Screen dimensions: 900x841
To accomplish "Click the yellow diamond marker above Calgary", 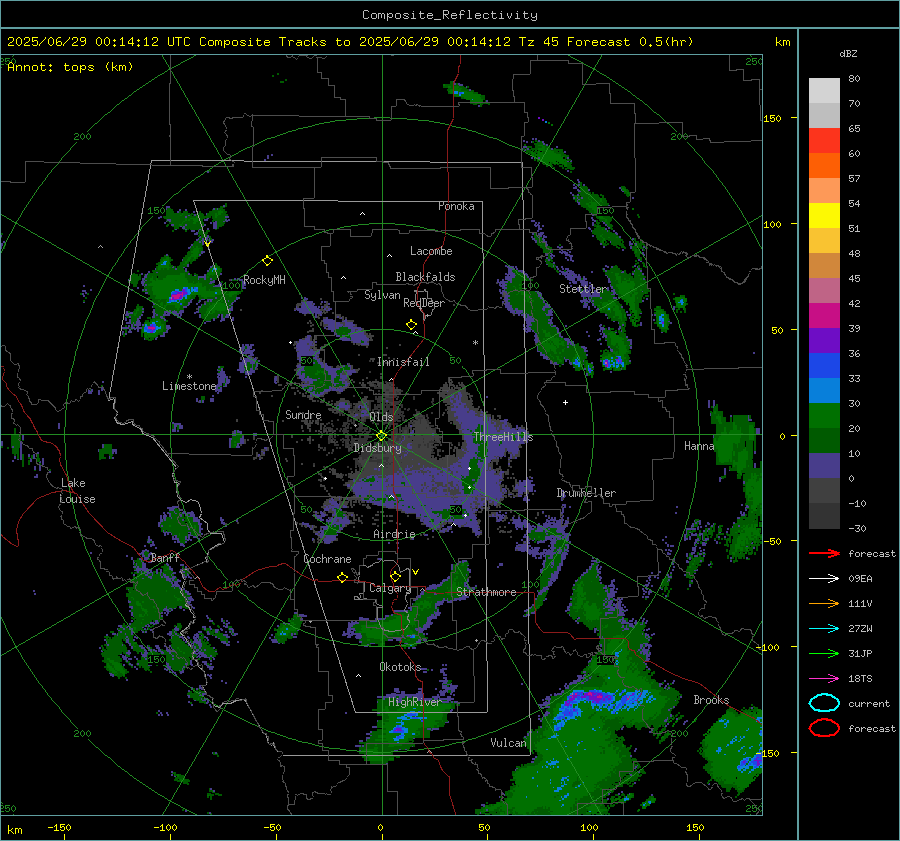I will click(395, 576).
